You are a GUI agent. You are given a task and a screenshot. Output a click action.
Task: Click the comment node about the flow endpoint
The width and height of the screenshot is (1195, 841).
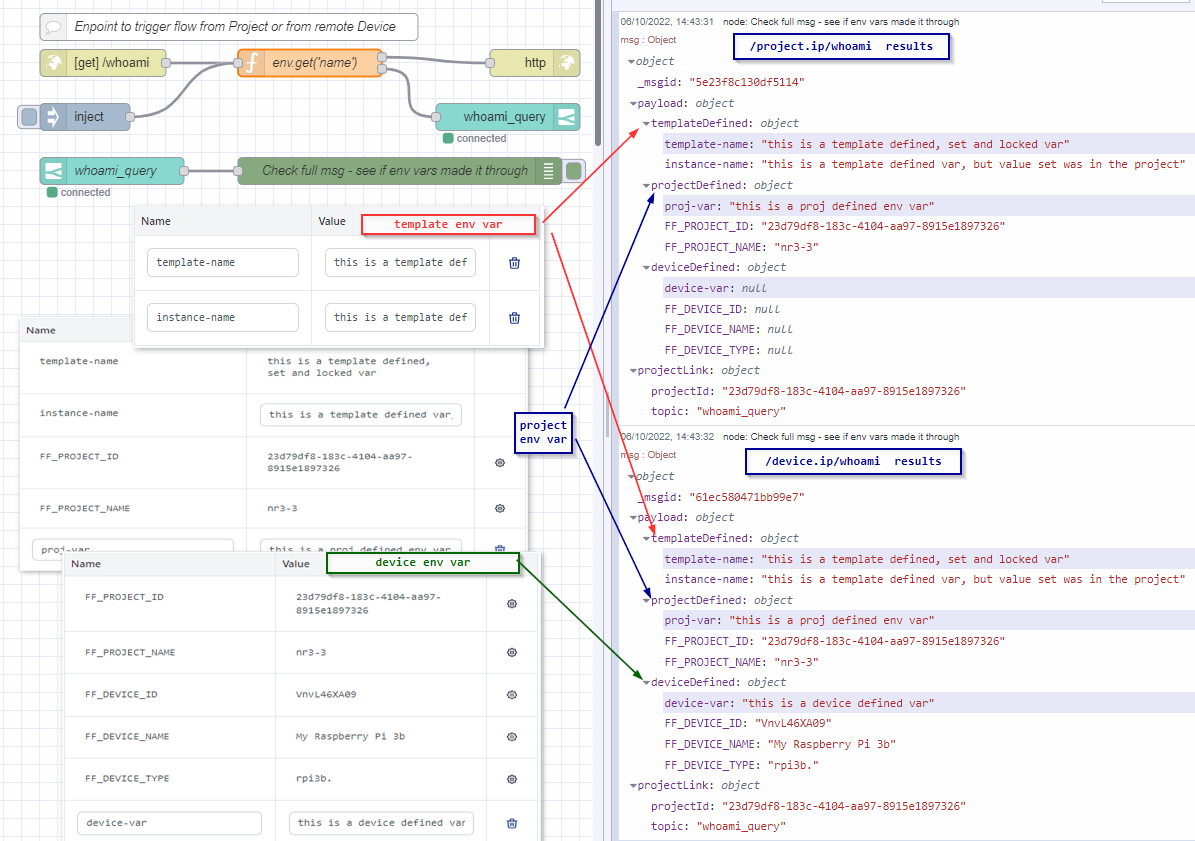230,26
